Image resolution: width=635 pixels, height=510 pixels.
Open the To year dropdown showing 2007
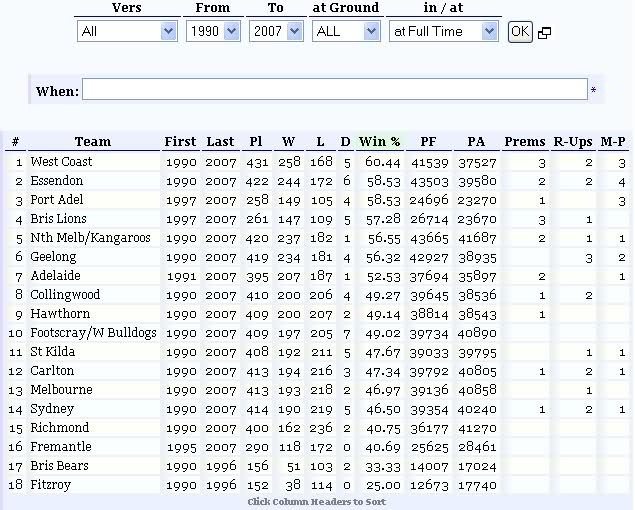point(280,31)
